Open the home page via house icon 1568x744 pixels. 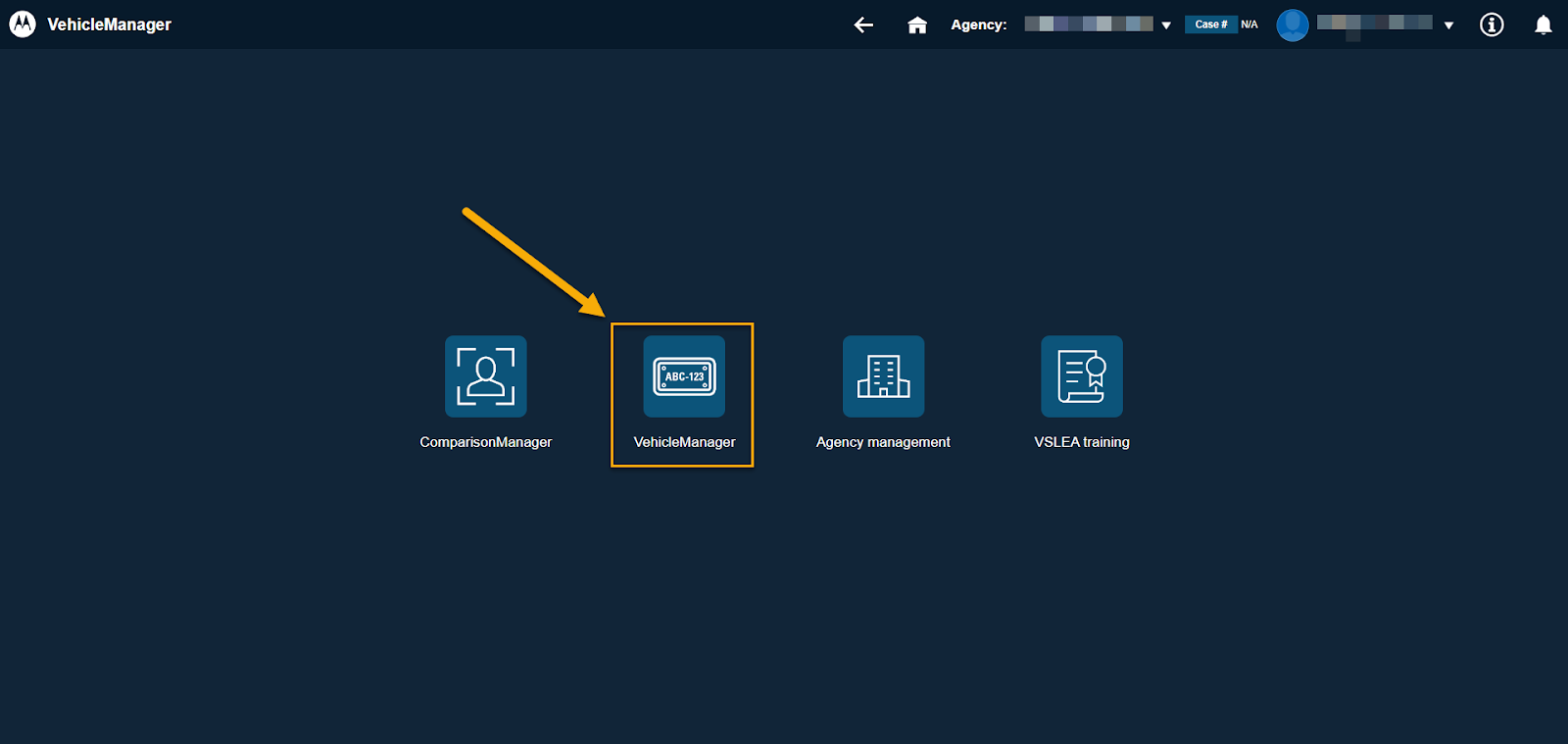point(917,25)
